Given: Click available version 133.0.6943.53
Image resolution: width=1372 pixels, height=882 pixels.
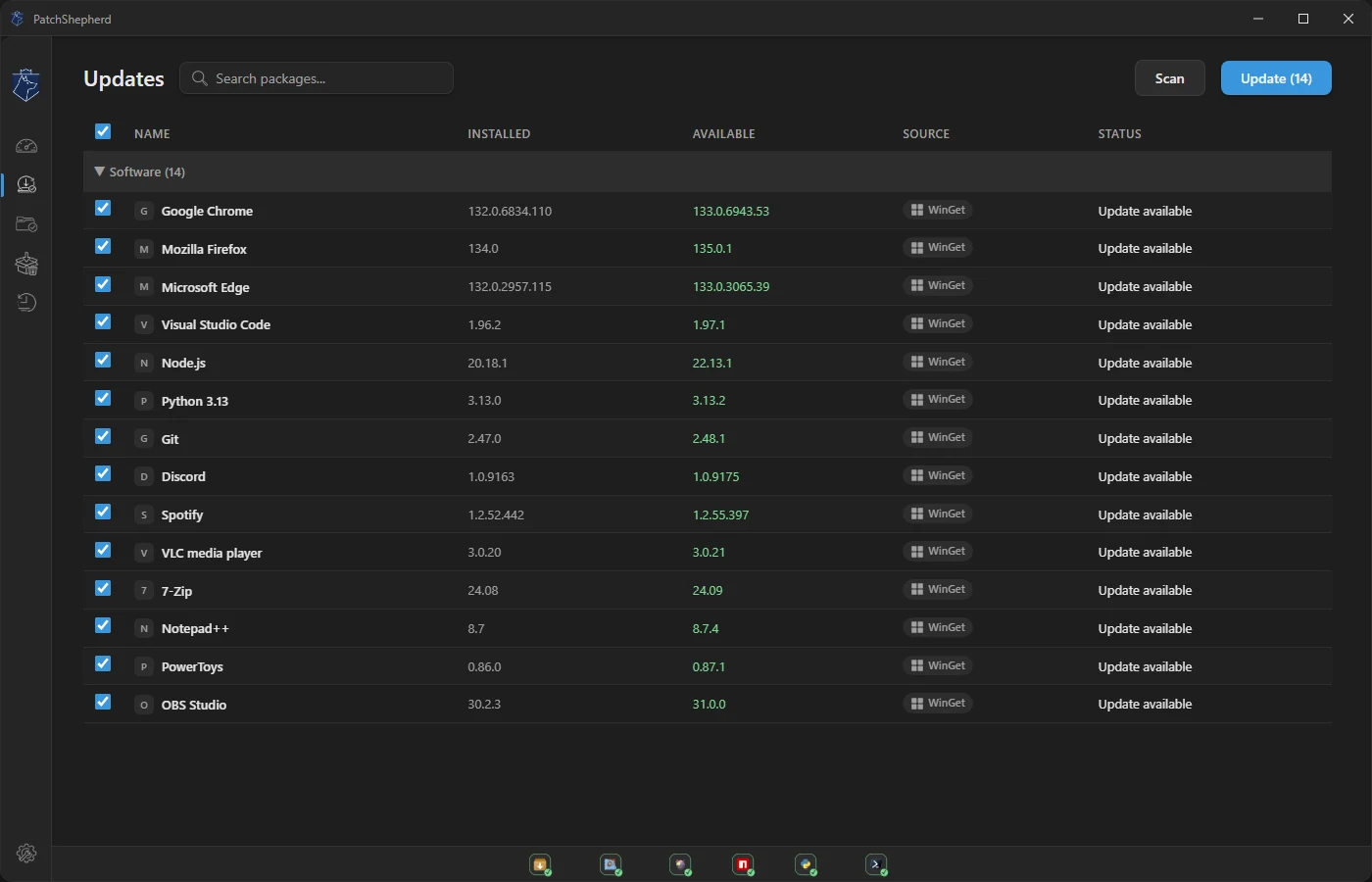Looking at the screenshot, I should (731, 211).
